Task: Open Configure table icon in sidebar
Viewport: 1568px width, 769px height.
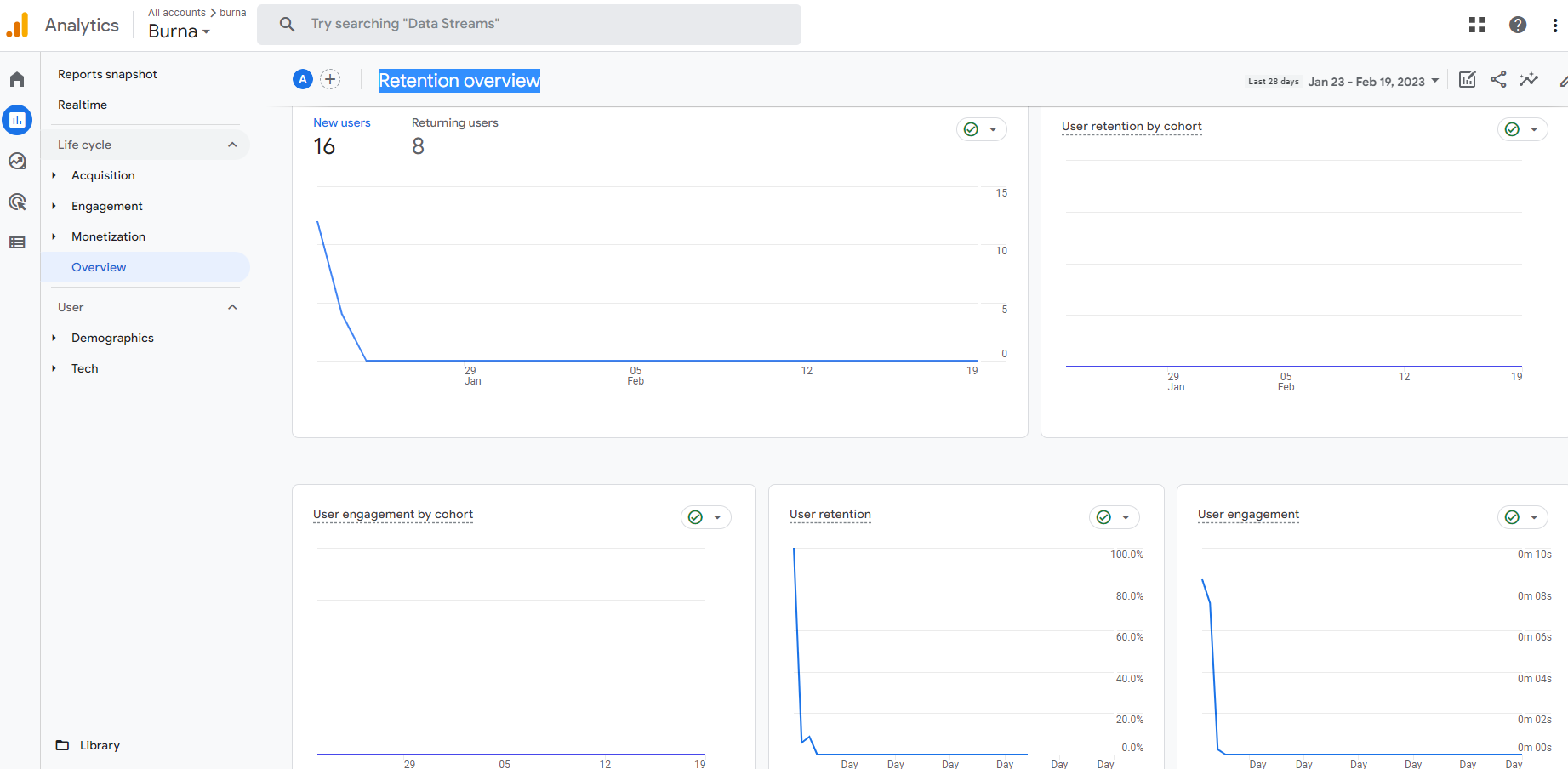Action: tap(17, 243)
